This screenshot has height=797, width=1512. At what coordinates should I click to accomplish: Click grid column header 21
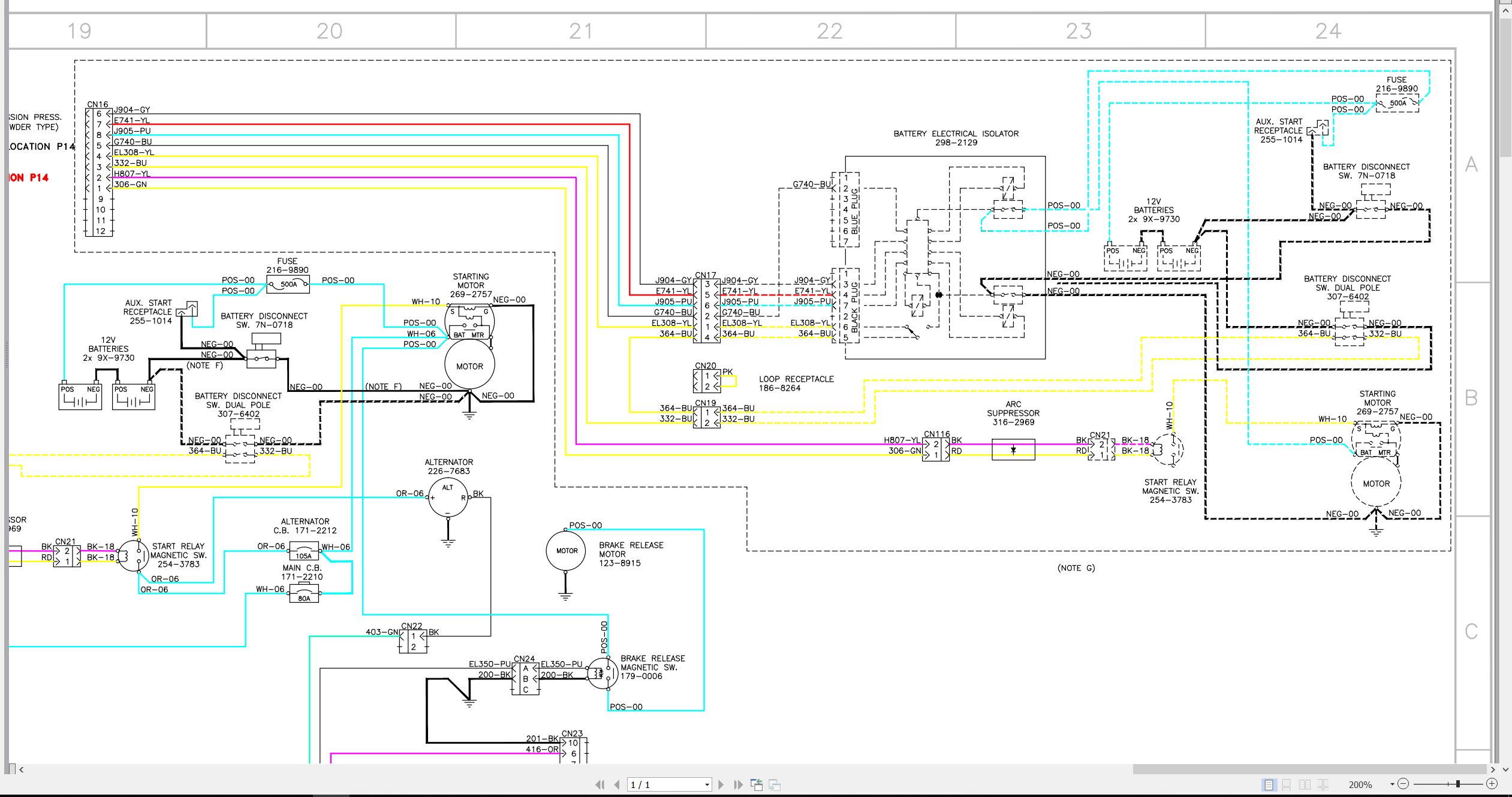580,31
